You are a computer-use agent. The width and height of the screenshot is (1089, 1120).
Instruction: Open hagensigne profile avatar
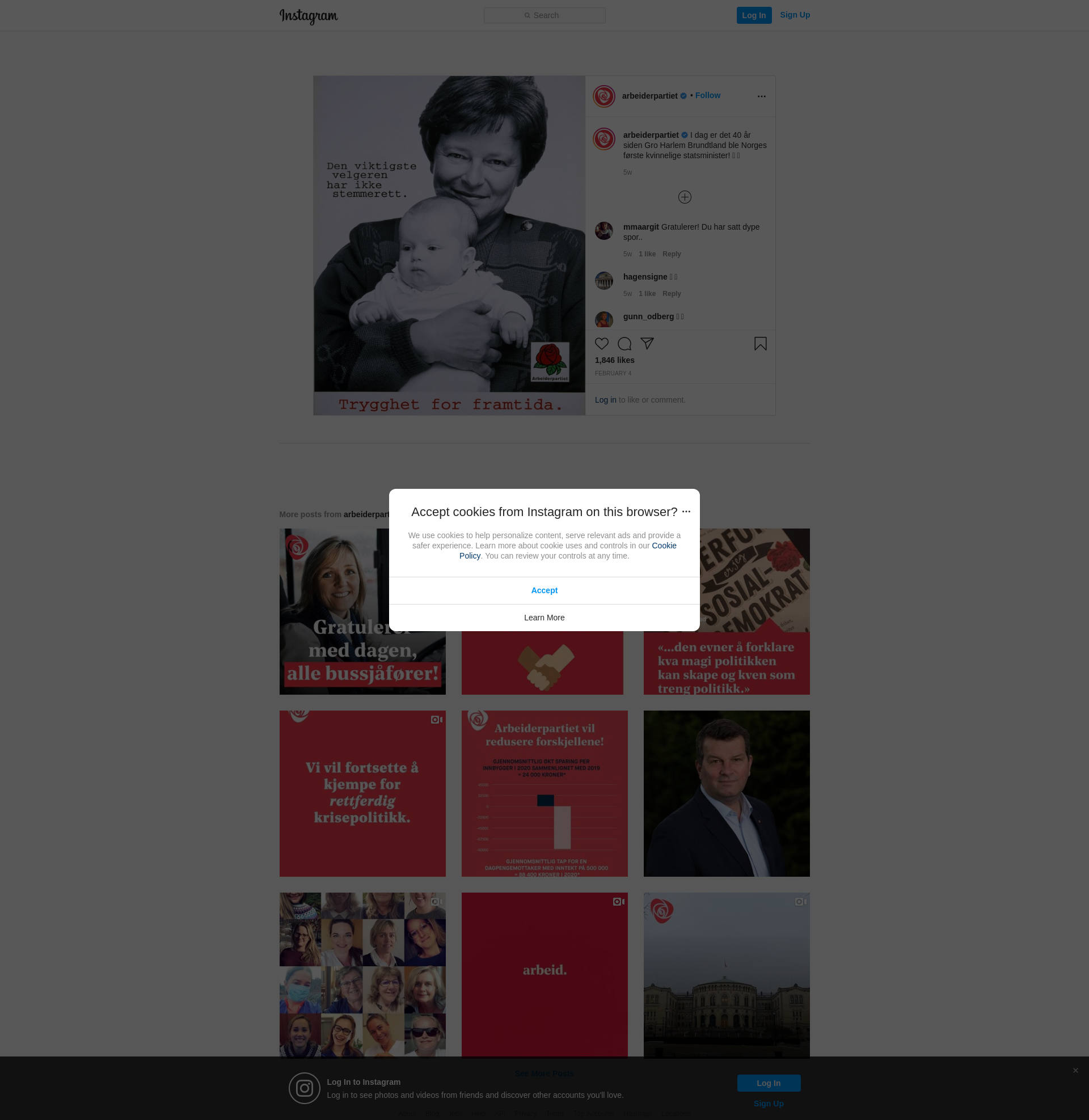pos(604,281)
